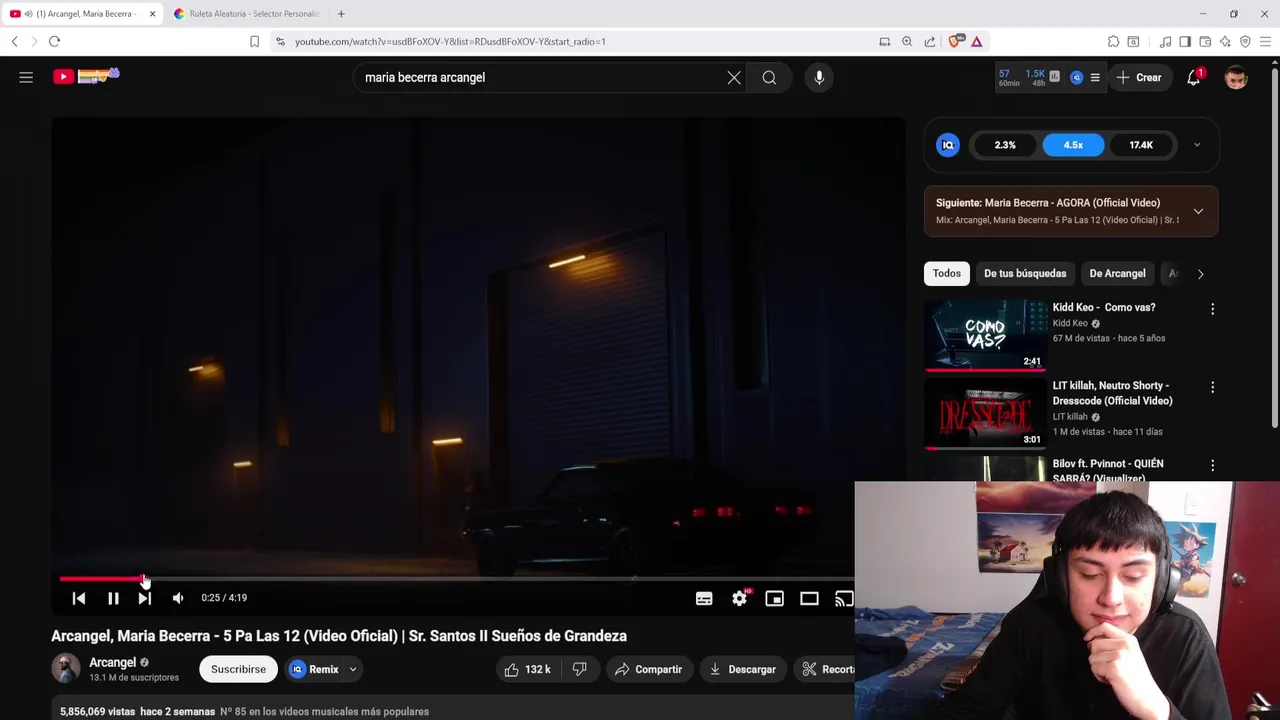Like the video (132 k)
The image size is (1280, 720).
[x=528, y=669]
